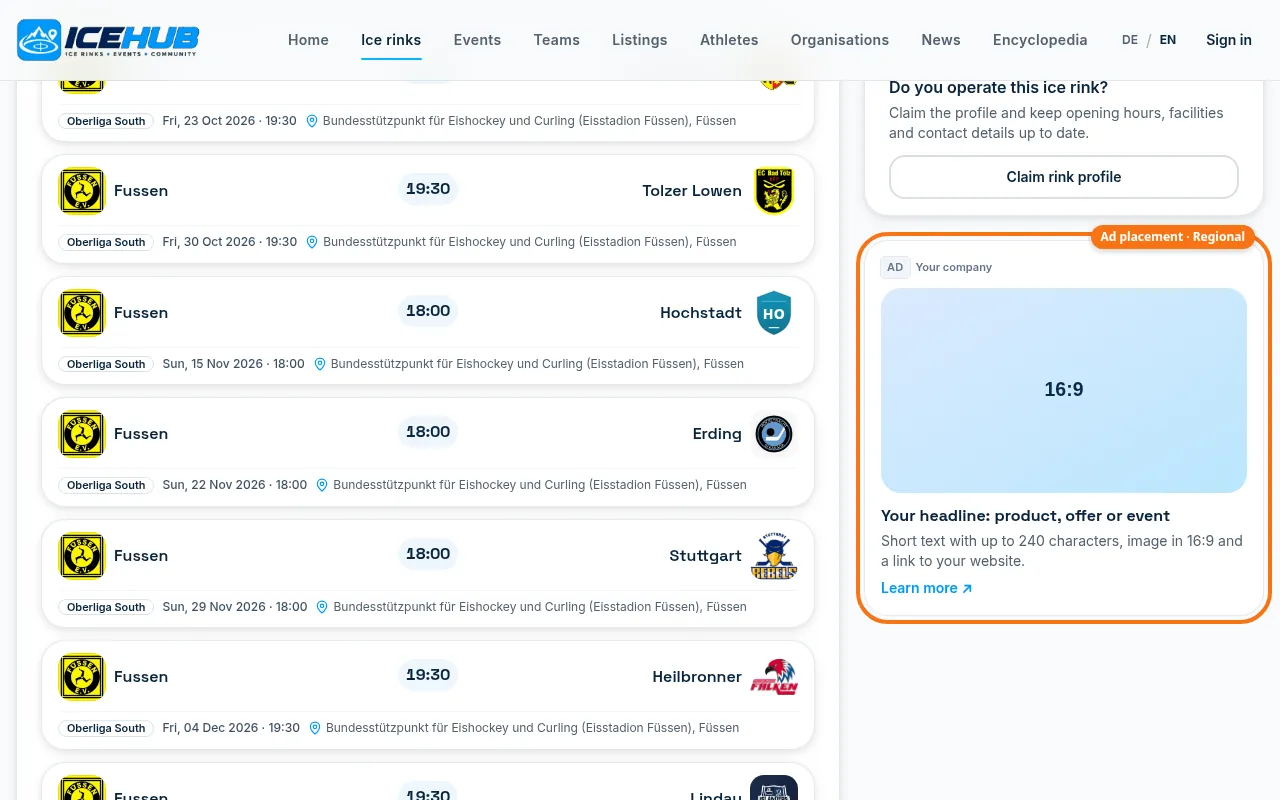This screenshot has height=800, width=1280.
Task: Open the Ice rinks section
Action: (391, 40)
